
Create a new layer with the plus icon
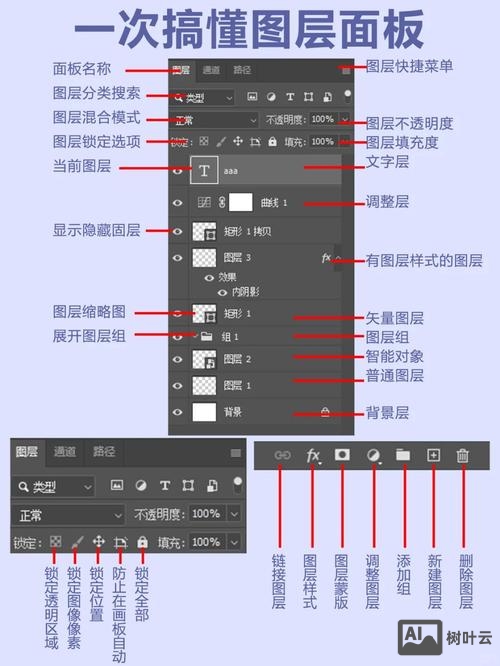[x=433, y=455]
